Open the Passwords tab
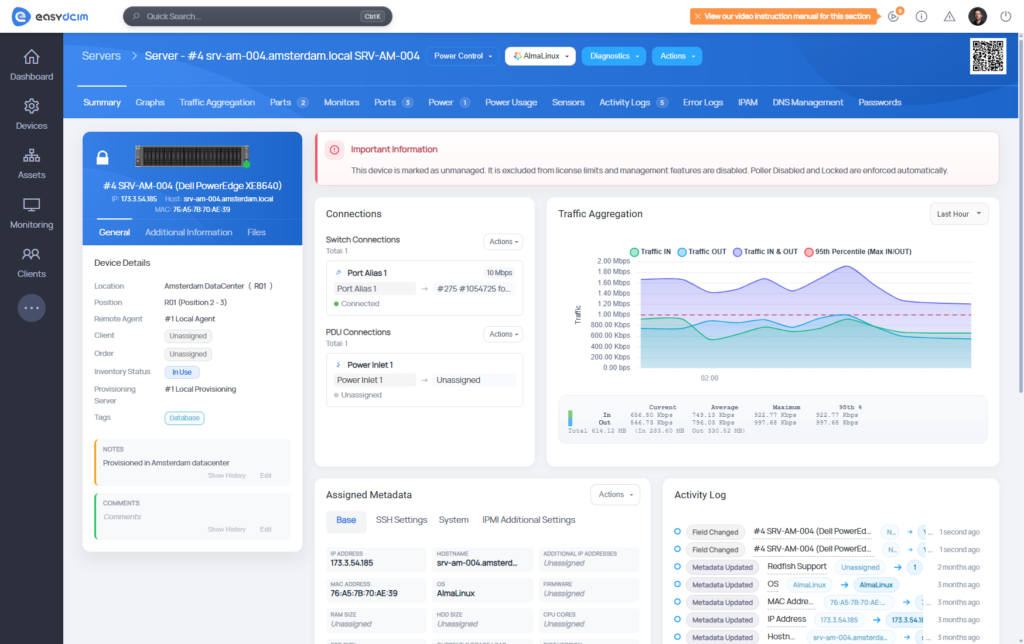The width and height of the screenshot is (1024, 644). tap(879, 103)
